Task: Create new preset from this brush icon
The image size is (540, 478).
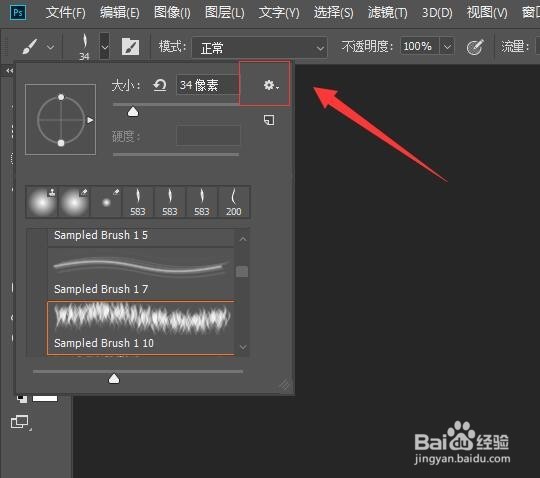Action: click(269, 120)
